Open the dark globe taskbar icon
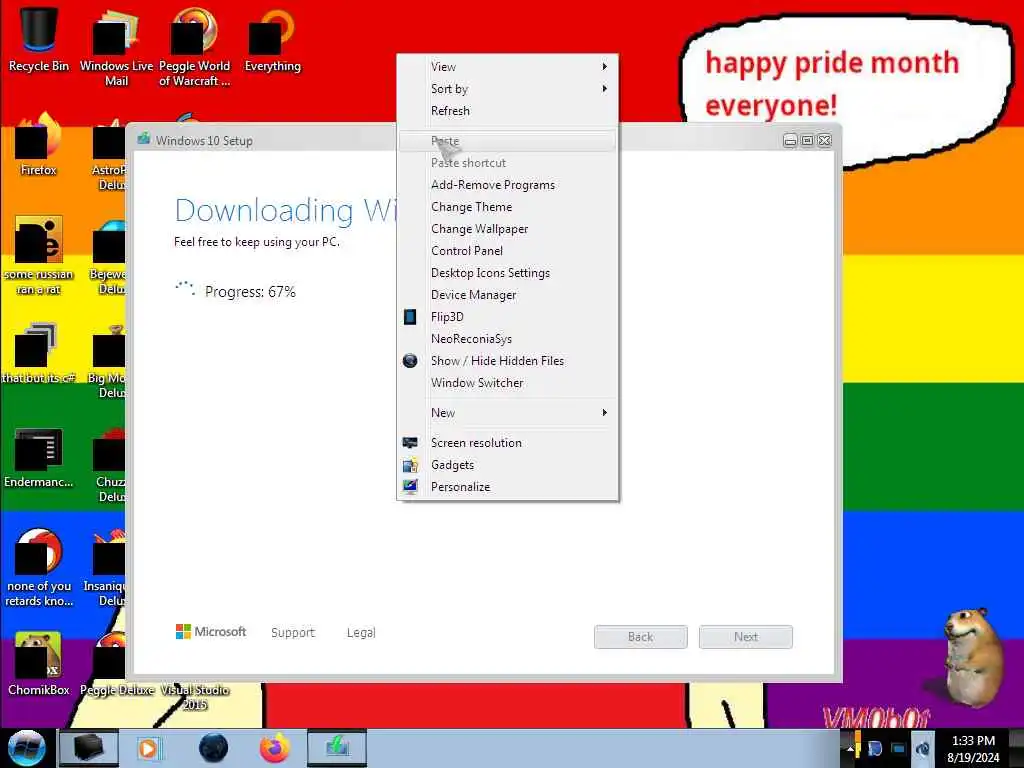The height and width of the screenshot is (768, 1024). pos(214,748)
